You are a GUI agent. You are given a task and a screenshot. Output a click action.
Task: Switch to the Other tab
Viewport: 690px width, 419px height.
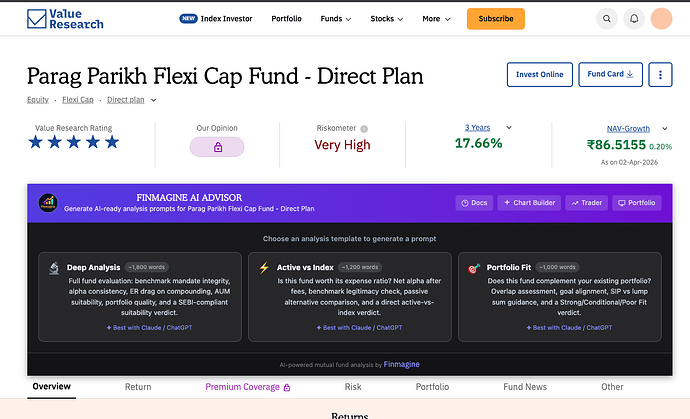click(x=612, y=387)
